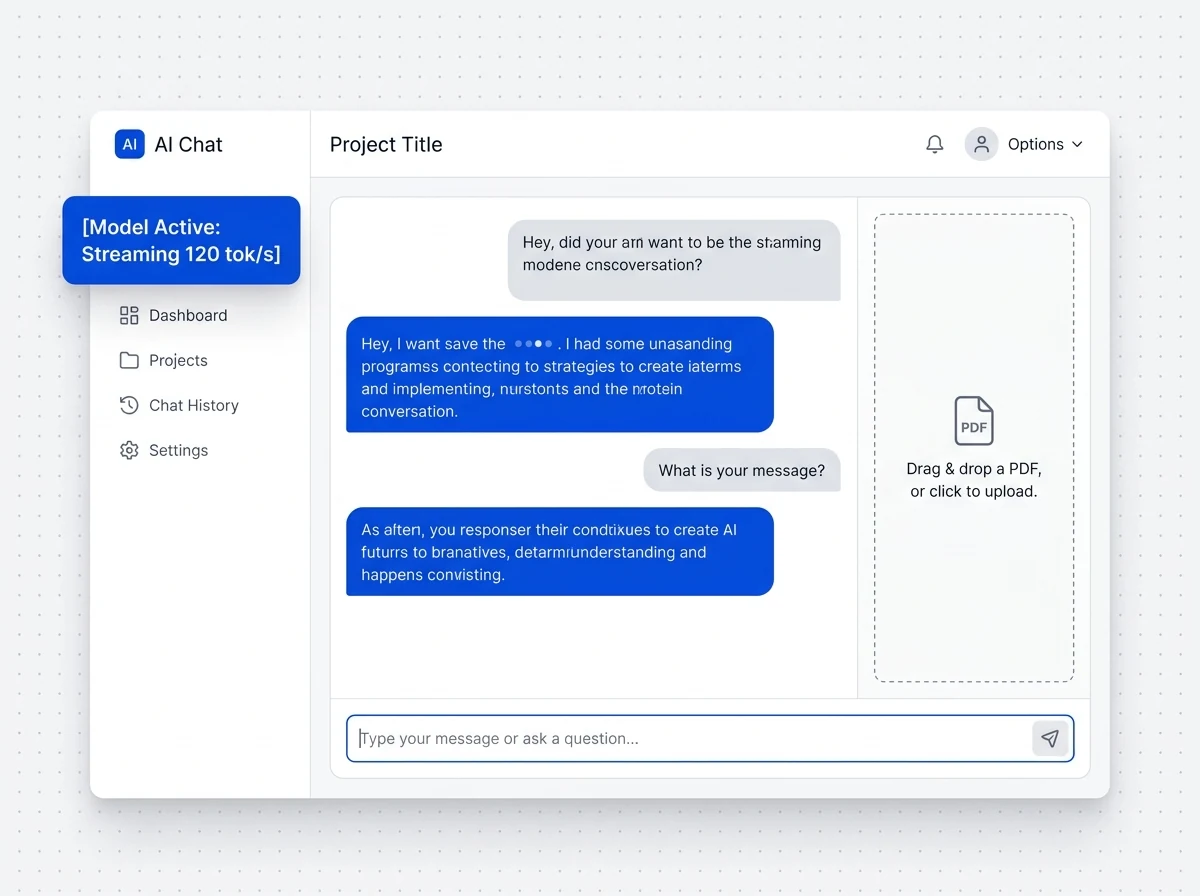Image resolution: width=1200 pixels, height=896 pixels.
Task: Click the Model Active streaming status banner
Action: click(x=181, y=240)
